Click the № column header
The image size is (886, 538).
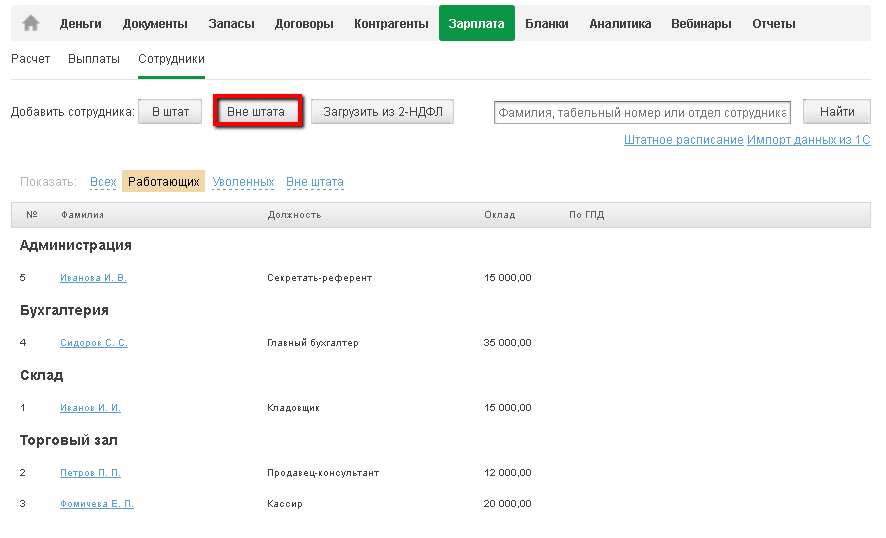click(32, 215)
